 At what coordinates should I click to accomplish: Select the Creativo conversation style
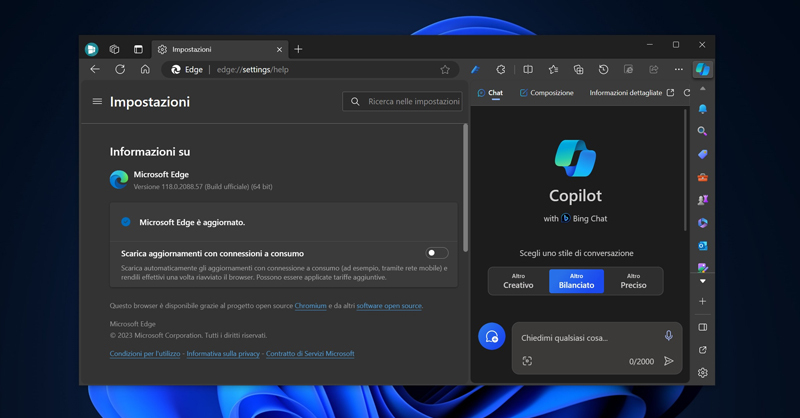(518, 281)
